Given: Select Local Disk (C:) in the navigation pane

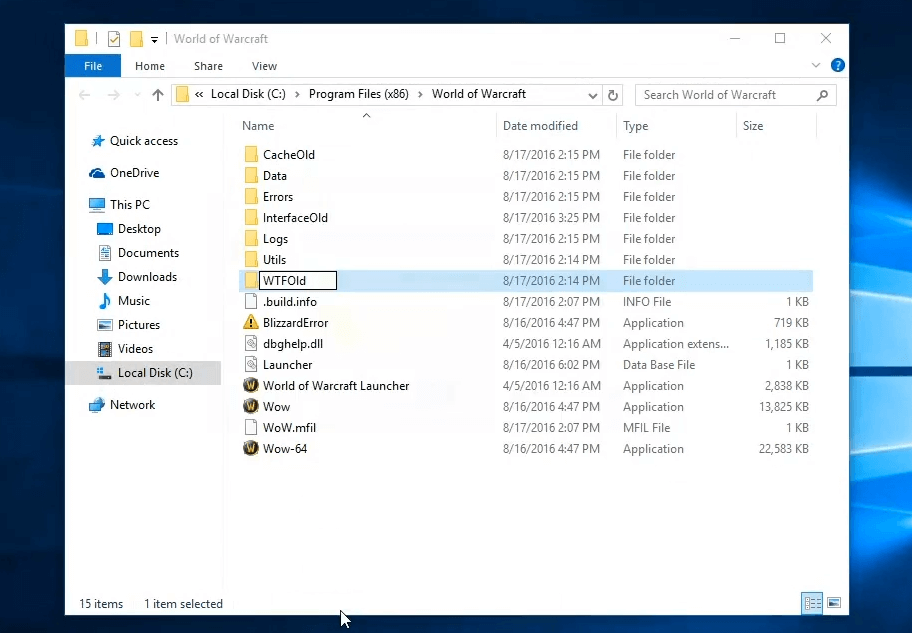Looking at the screenshot, I should click(x=144, y=373).
